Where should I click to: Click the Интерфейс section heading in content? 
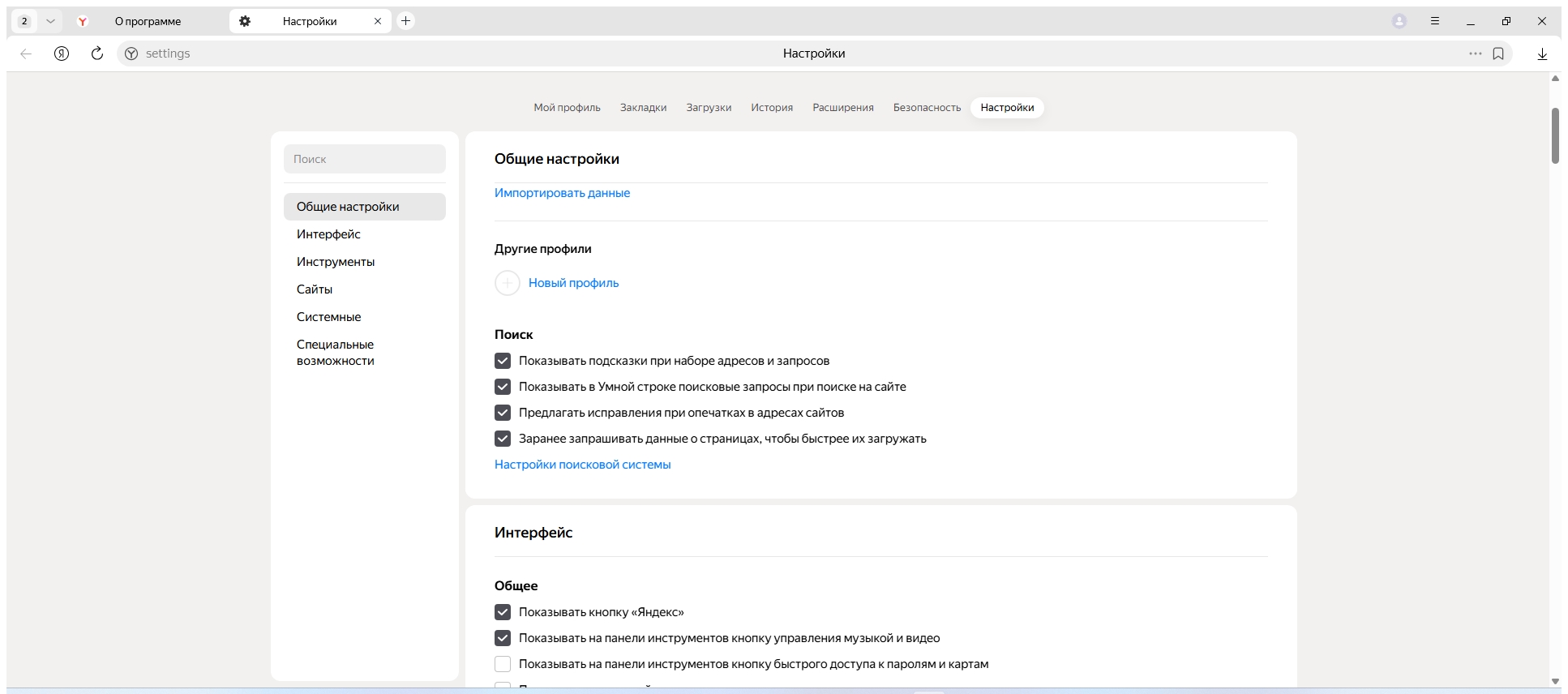click(533, 533)
